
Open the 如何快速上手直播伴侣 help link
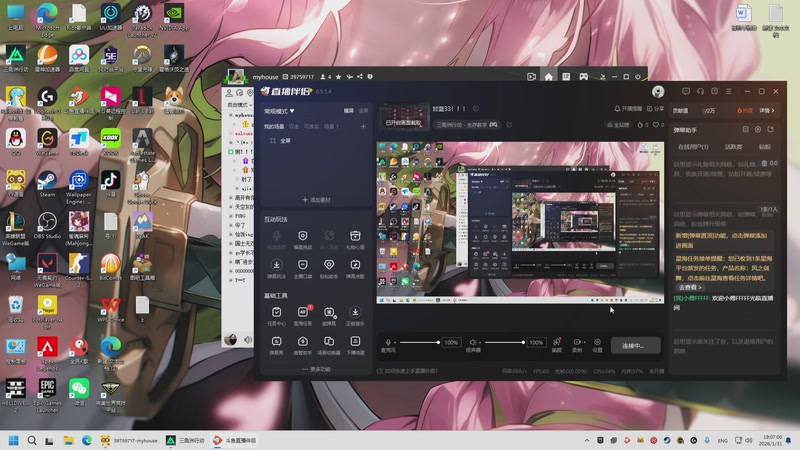[407, 371]
